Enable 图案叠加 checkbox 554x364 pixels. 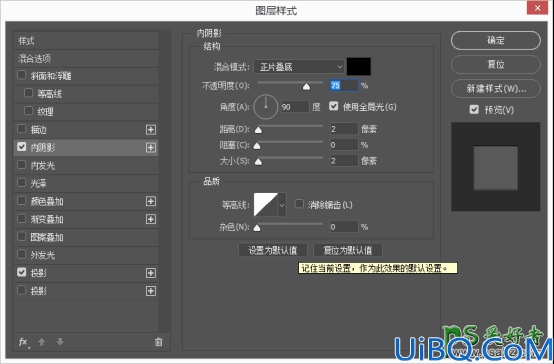coord(22,236)
